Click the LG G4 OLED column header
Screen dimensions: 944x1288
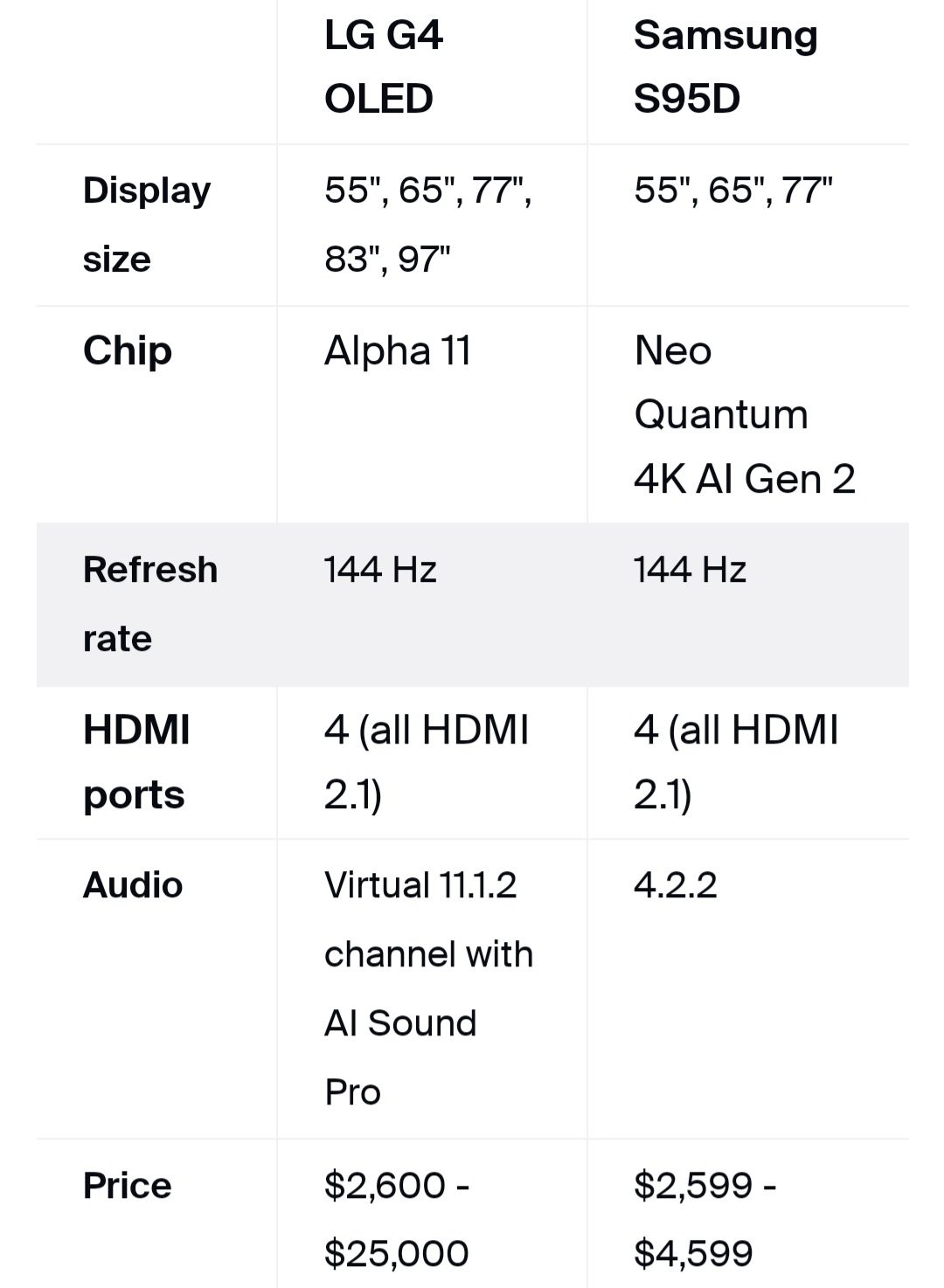click(383, 66)
